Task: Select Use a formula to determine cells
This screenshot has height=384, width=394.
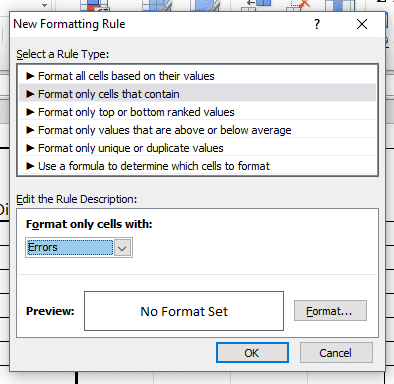Action: [197, 166]
